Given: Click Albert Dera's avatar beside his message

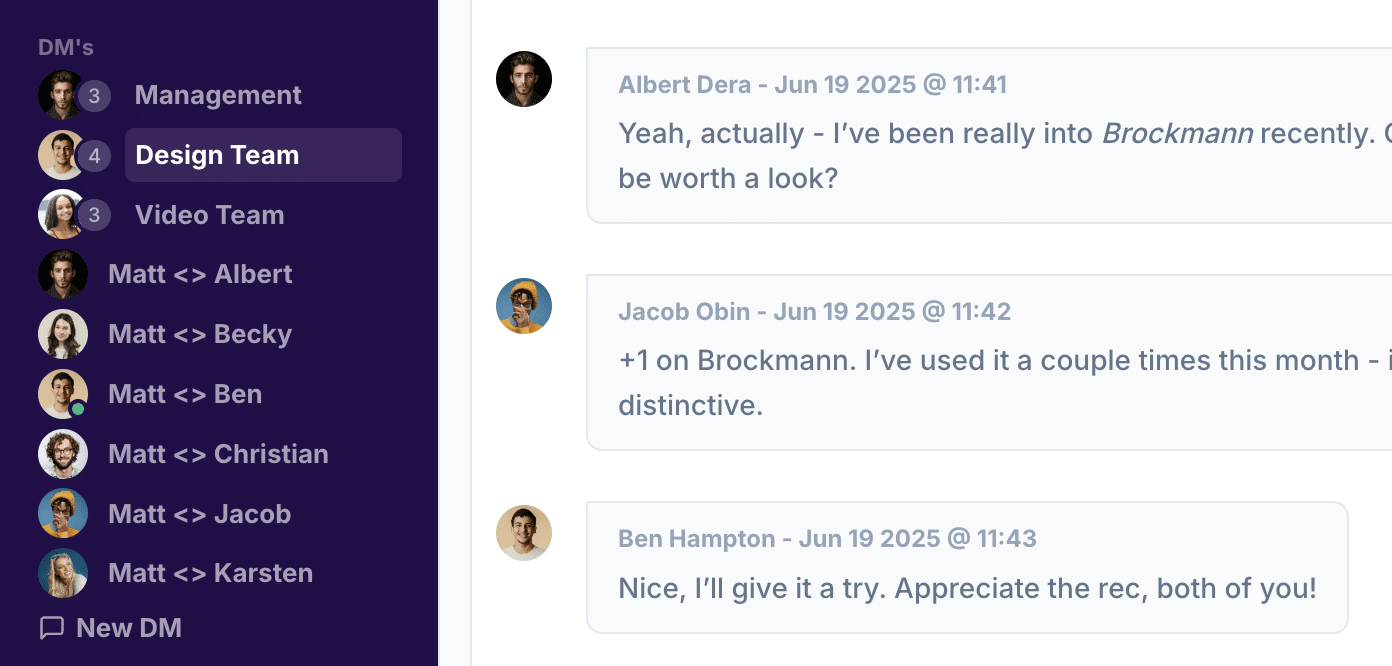Looking at the screenshot, I should click(524, 79).
